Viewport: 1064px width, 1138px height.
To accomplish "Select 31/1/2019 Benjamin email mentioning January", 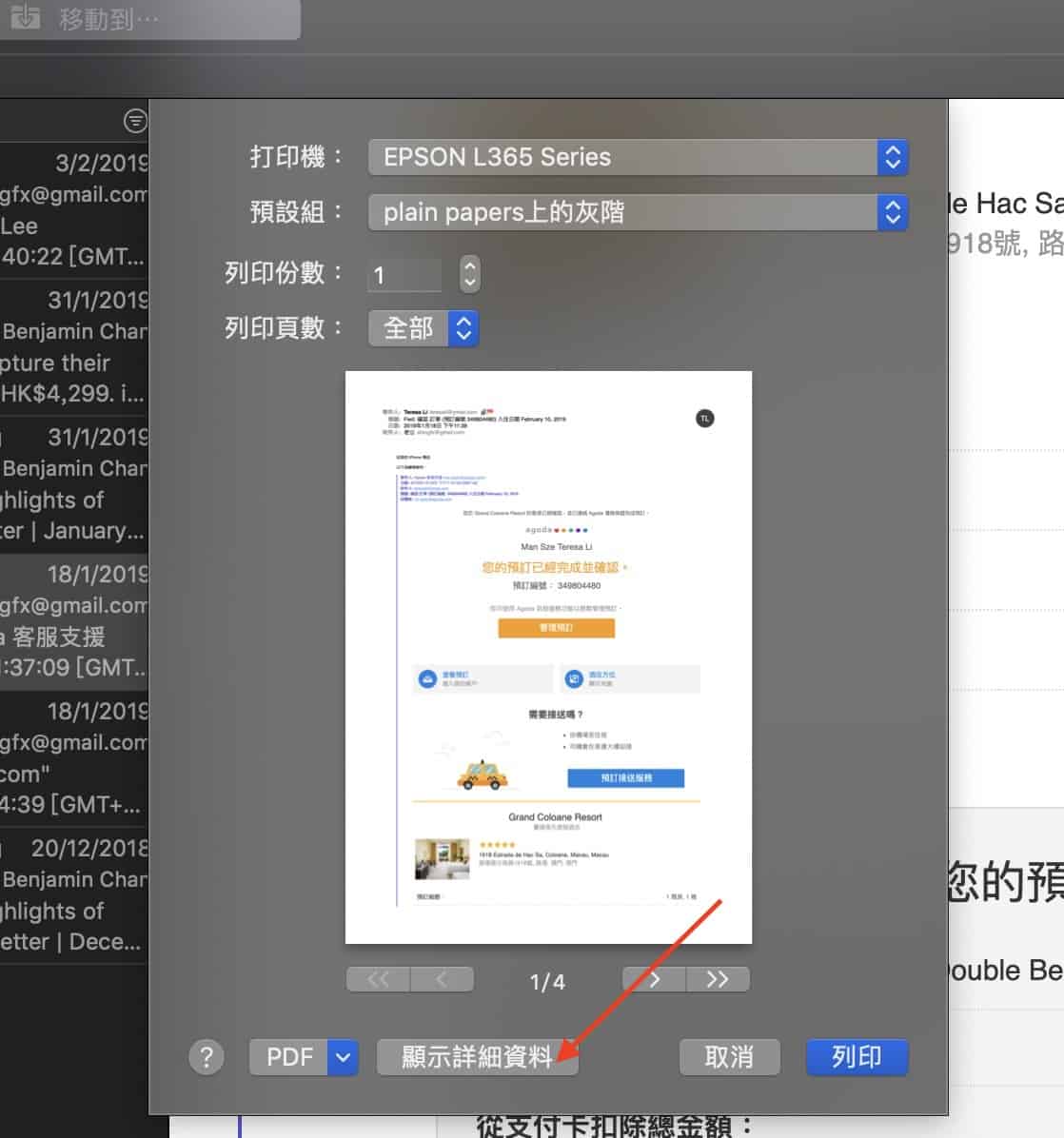I will pyautogui.click(x=74, y=485).
